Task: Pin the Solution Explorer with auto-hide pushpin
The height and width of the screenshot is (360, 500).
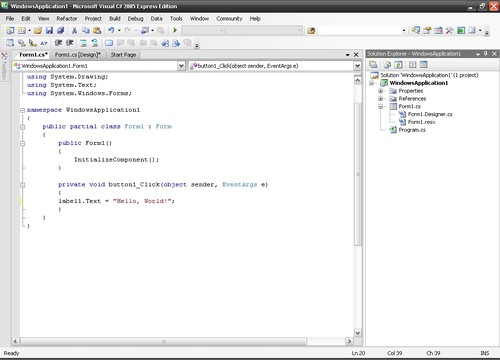Action: (x=486, y=54)
